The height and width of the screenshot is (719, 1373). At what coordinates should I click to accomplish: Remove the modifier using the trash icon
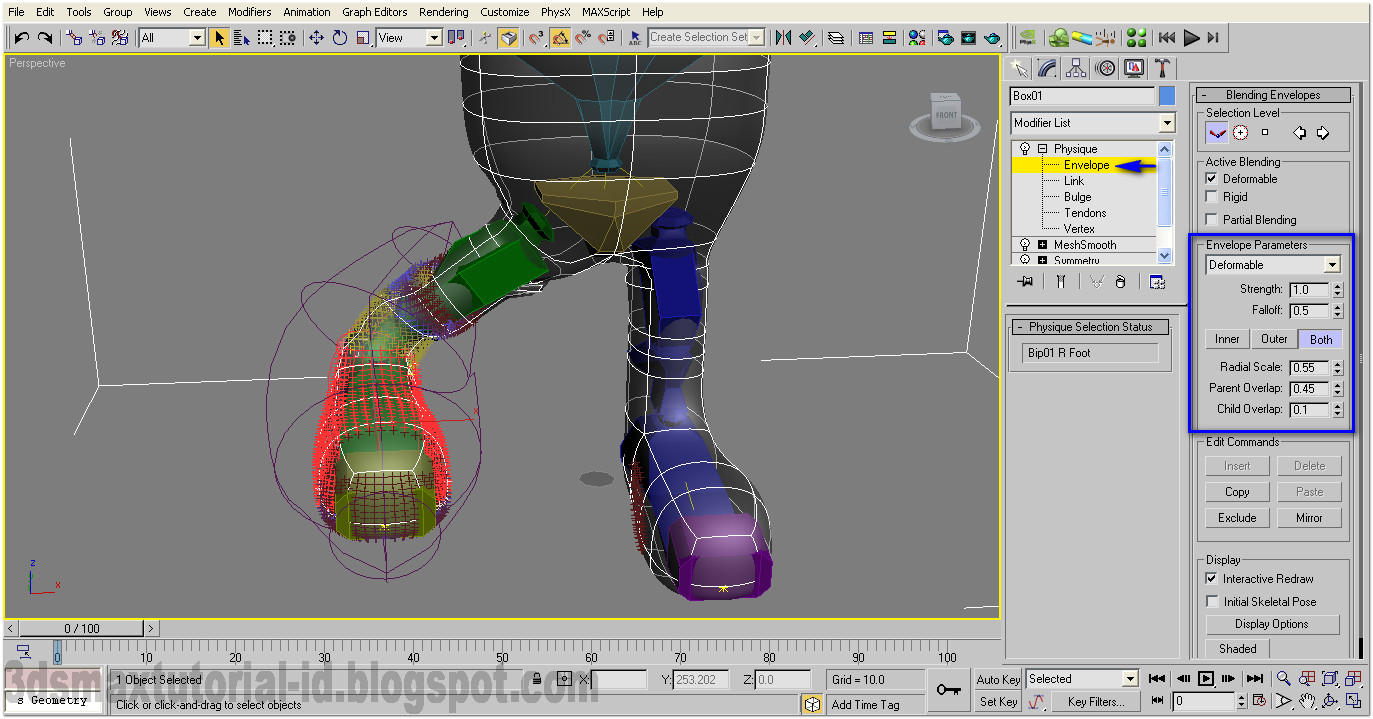pos(1120,283)
